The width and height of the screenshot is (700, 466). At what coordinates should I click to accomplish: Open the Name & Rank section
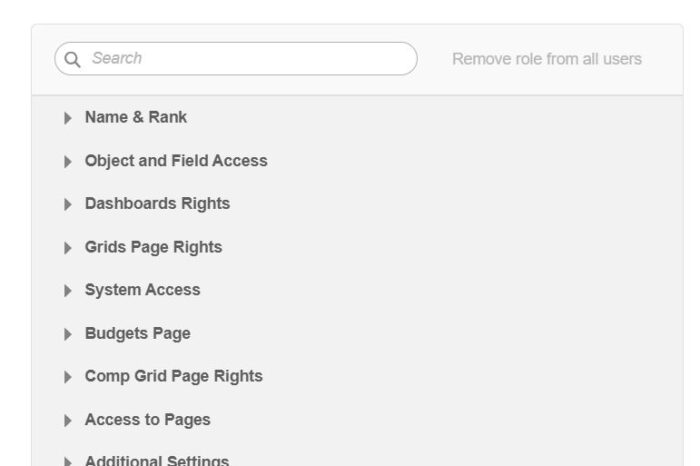coord(136,117)
